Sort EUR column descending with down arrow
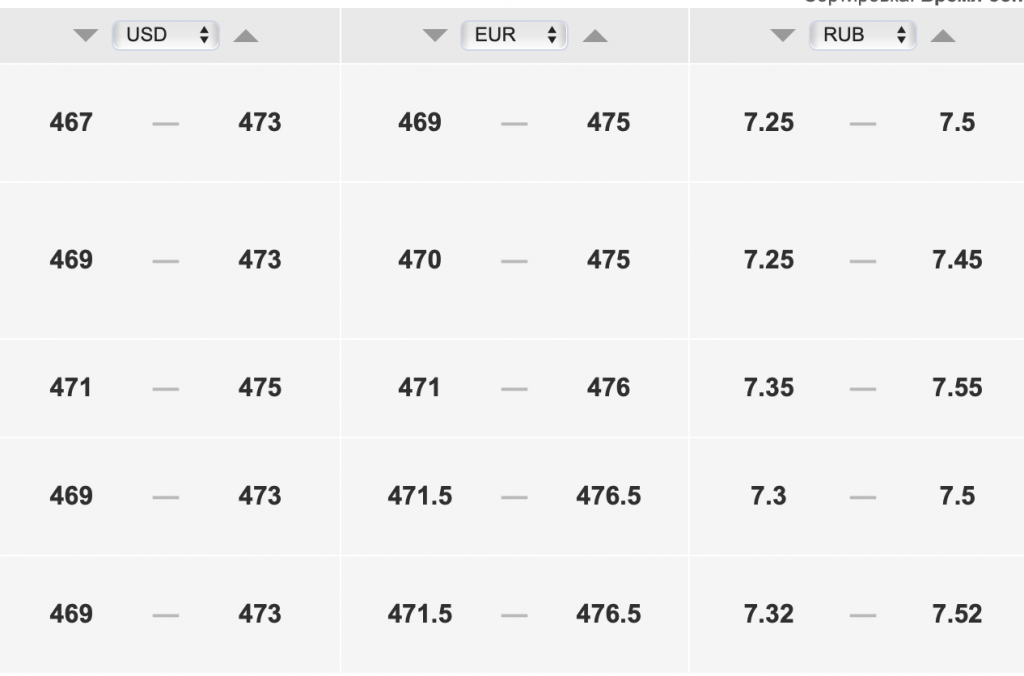 435,36
